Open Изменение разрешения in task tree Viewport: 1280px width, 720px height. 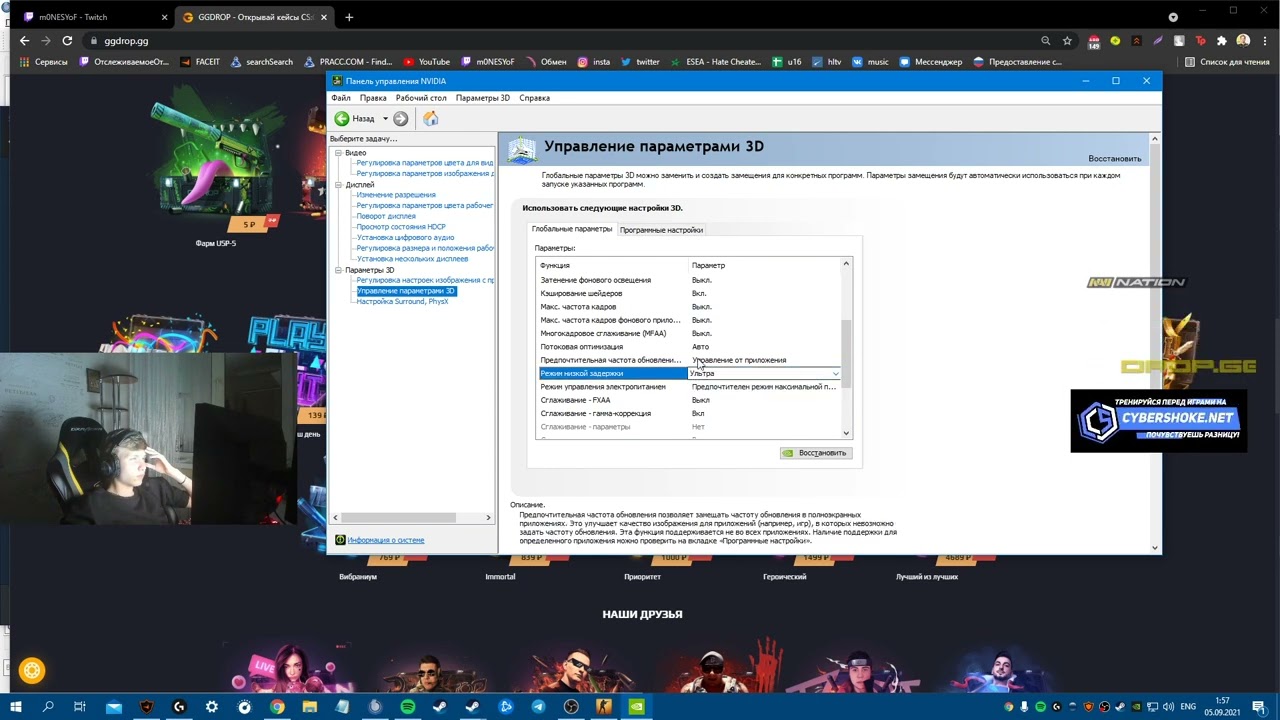tap(396, 195)
